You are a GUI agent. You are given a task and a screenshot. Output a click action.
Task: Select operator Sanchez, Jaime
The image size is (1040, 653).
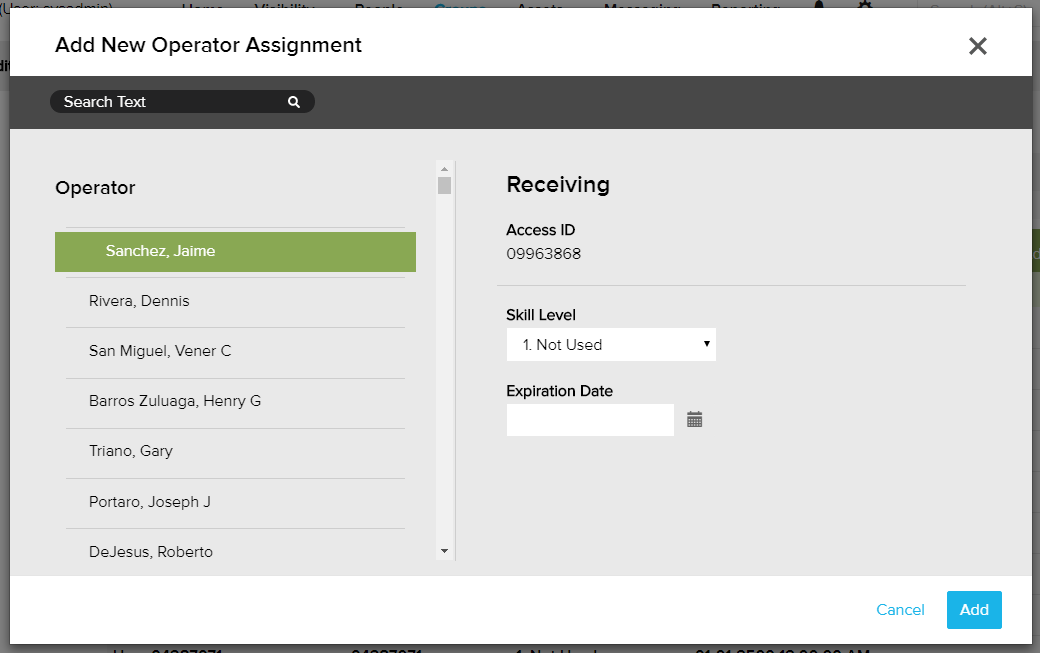(x=235, y=252)
